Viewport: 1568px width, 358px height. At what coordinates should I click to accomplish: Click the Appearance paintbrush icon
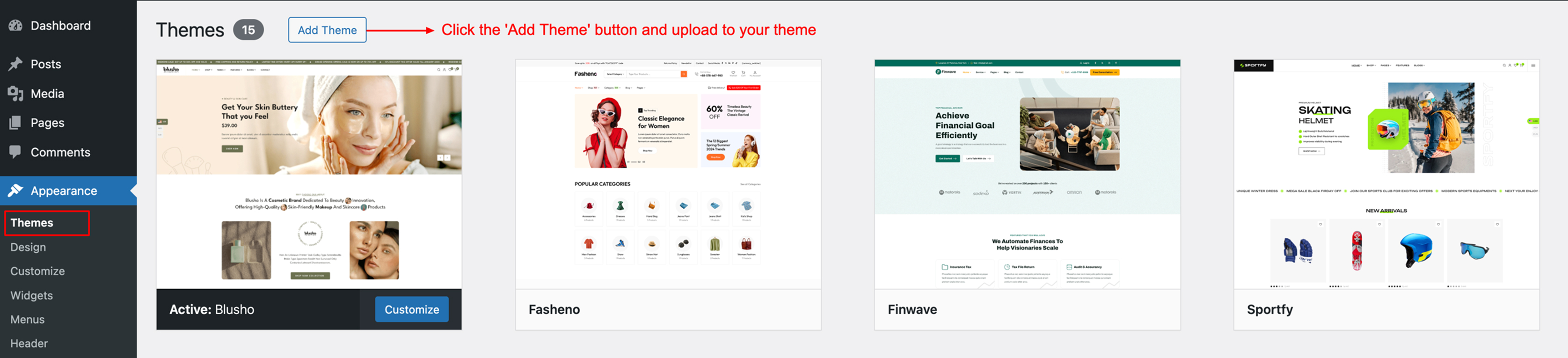point(16,190)
